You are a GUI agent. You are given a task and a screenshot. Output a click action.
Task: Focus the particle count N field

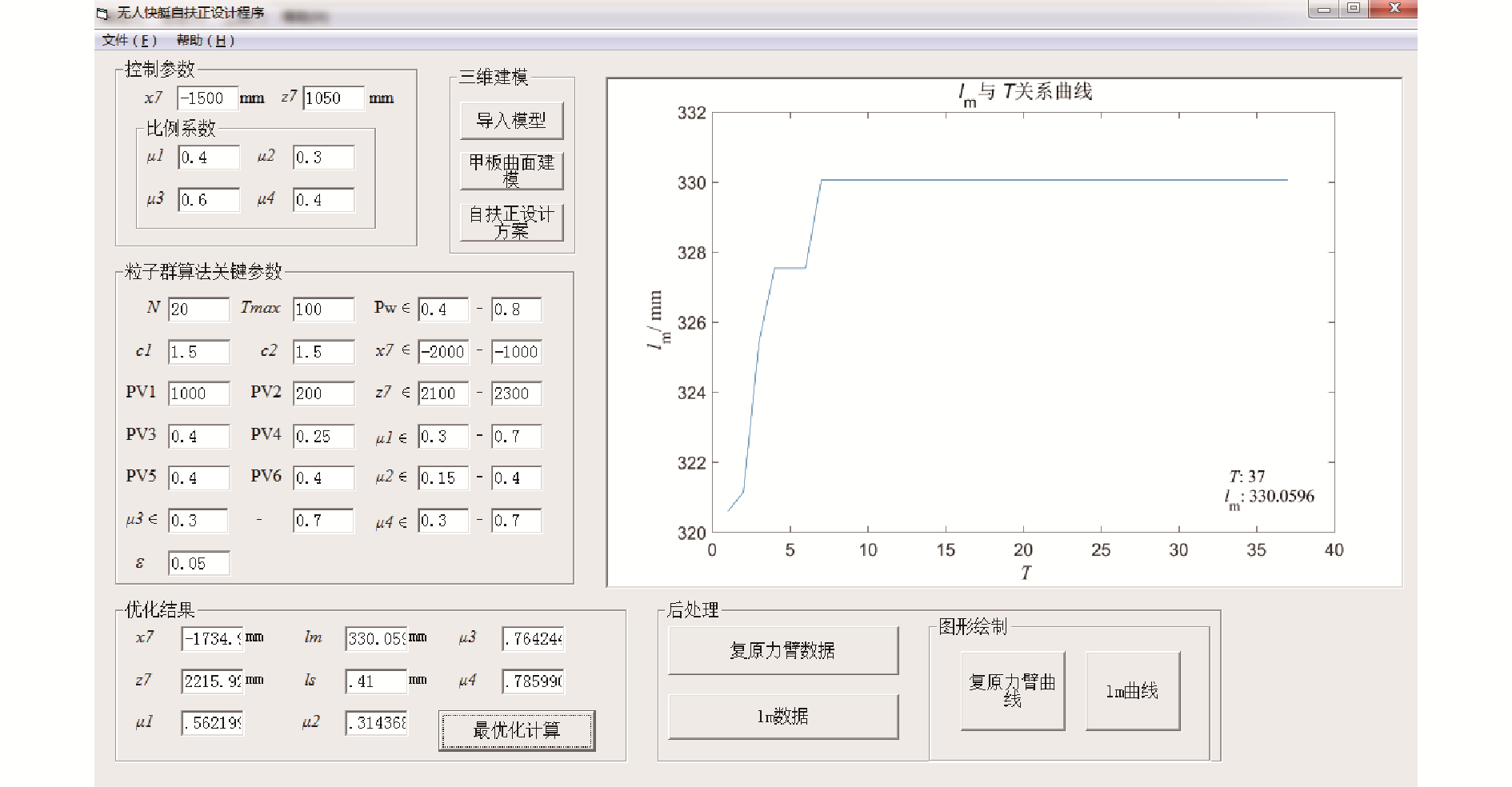point(198,310)
